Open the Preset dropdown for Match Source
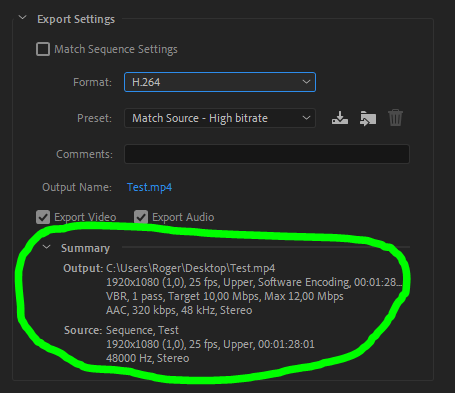 pyautogui.click(x=220, y=118)
